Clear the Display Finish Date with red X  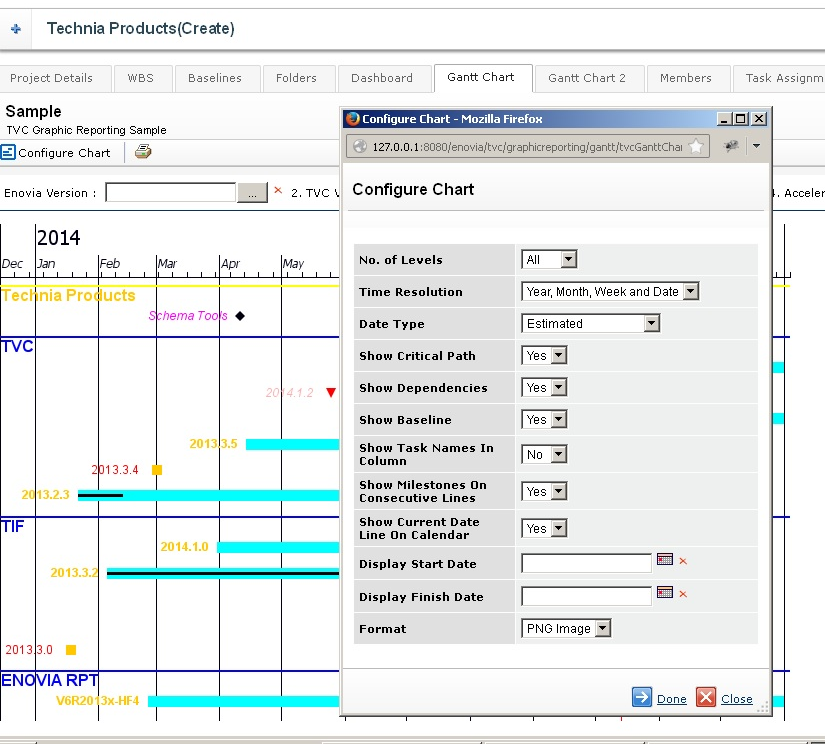click(683, 595)
